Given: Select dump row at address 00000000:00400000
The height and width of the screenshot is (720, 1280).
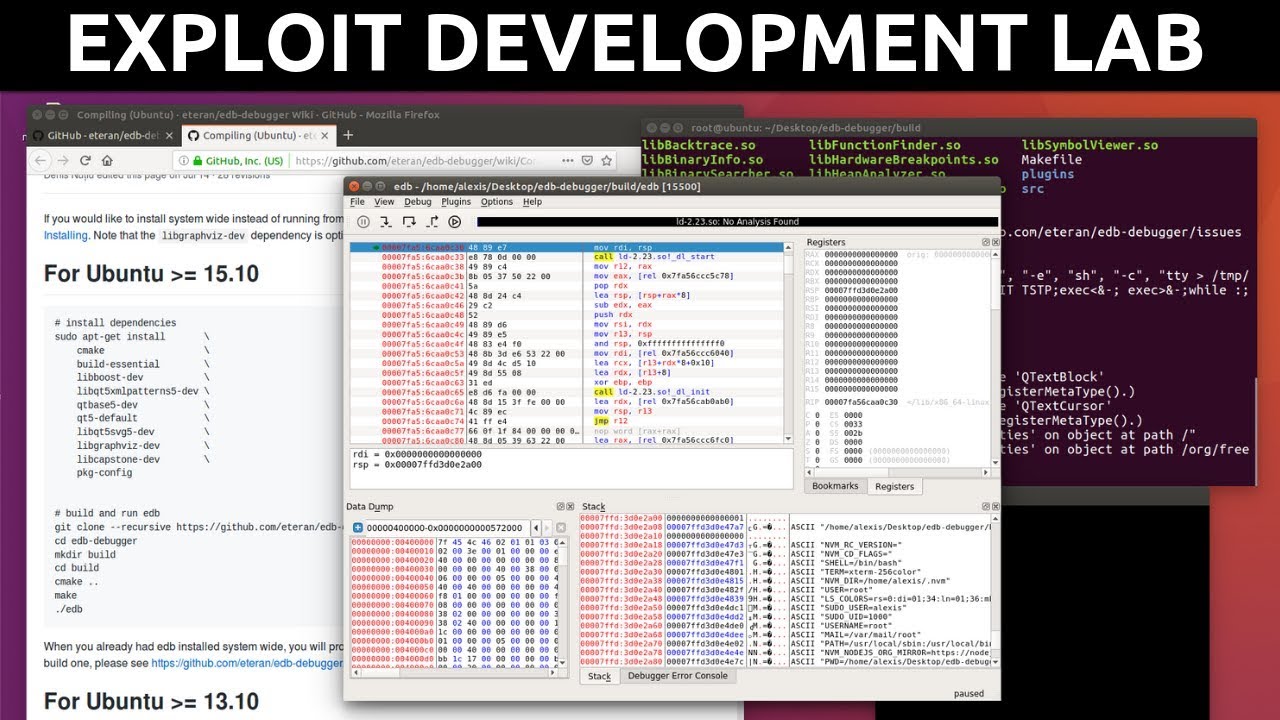Looking at the screenshot, I should pyautogui.click(x=453, y=542).
